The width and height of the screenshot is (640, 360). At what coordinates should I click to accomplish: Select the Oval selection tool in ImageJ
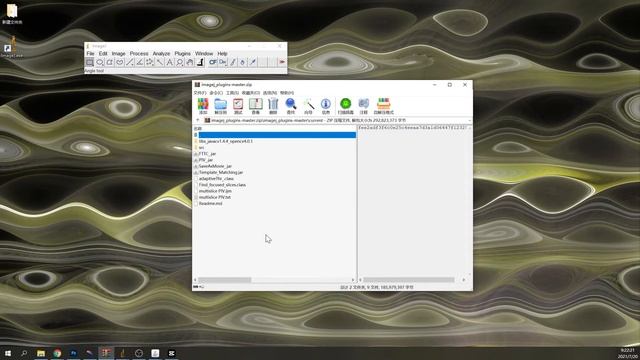100,62
